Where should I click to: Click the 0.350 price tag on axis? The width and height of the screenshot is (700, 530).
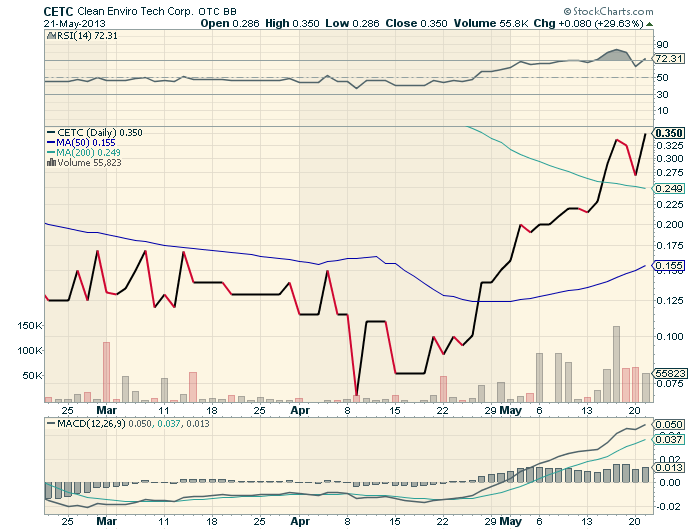click(669, 133)
